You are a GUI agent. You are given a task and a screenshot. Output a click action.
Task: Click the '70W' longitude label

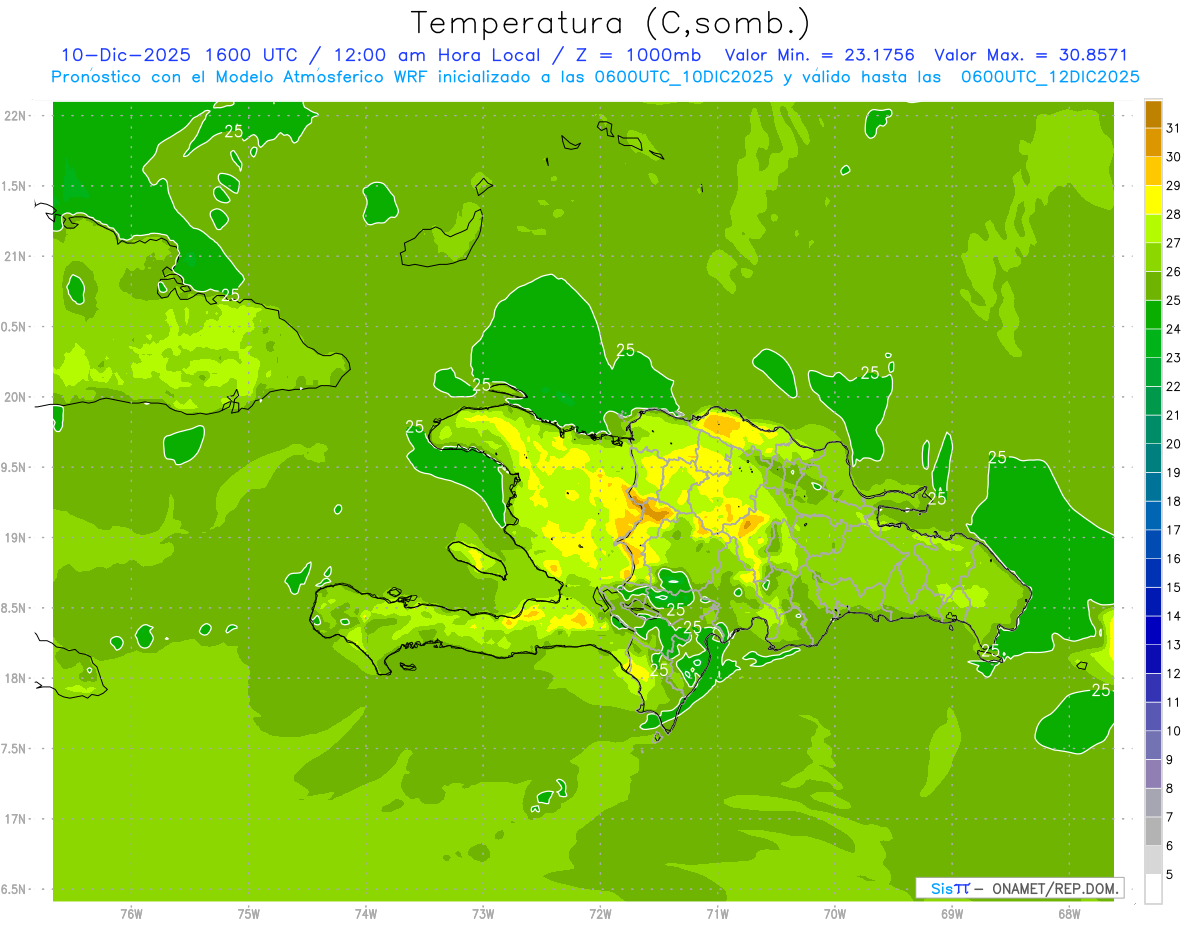click(x=835, y=913)
